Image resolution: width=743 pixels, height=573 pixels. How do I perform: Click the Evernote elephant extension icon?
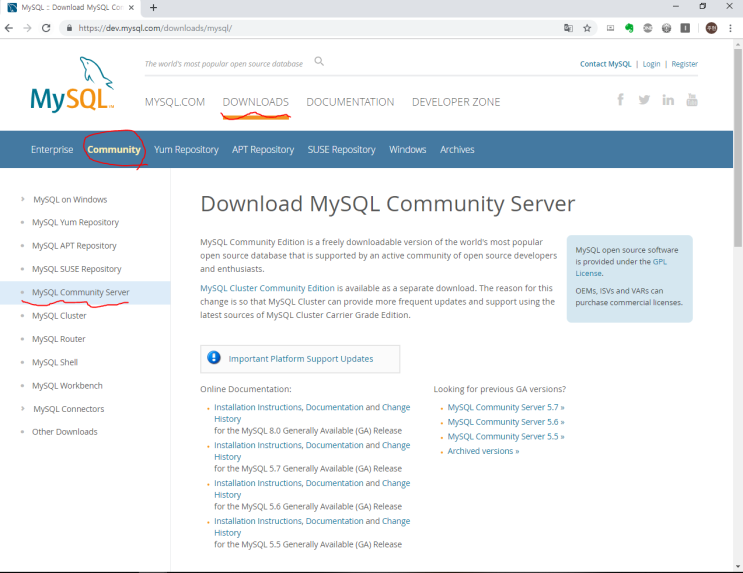[x=629, y=28]
